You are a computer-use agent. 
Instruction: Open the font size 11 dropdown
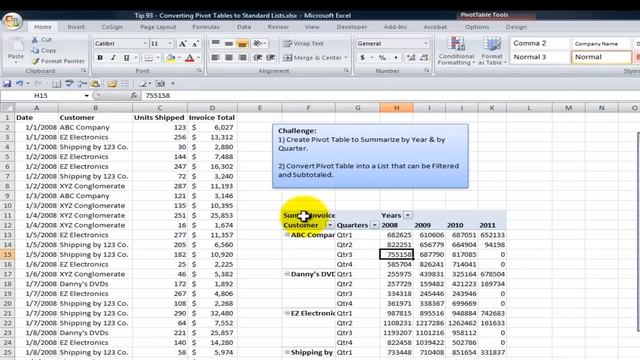click(x=170, y=44)
